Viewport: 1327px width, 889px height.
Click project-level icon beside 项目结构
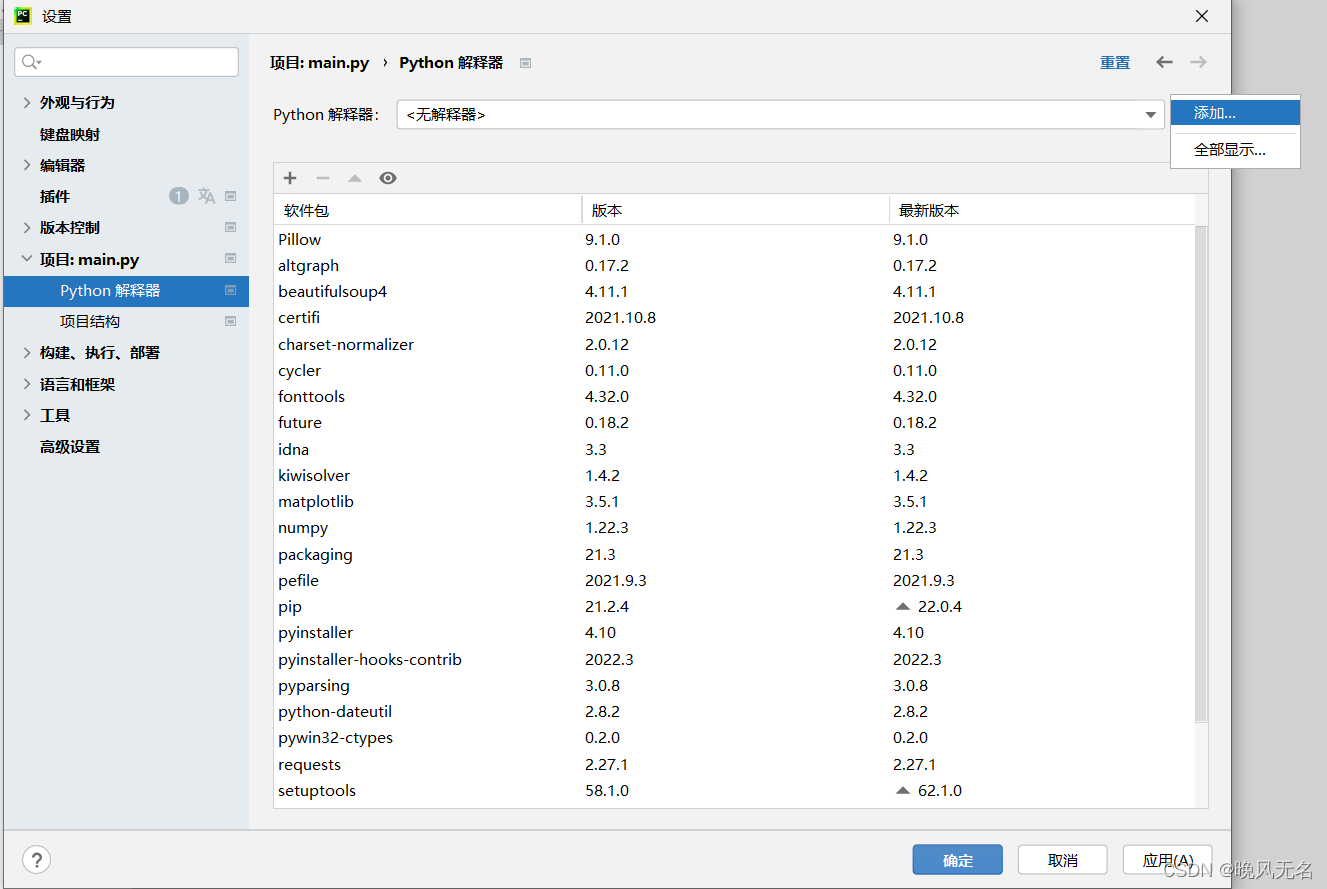tap(230, 321)
